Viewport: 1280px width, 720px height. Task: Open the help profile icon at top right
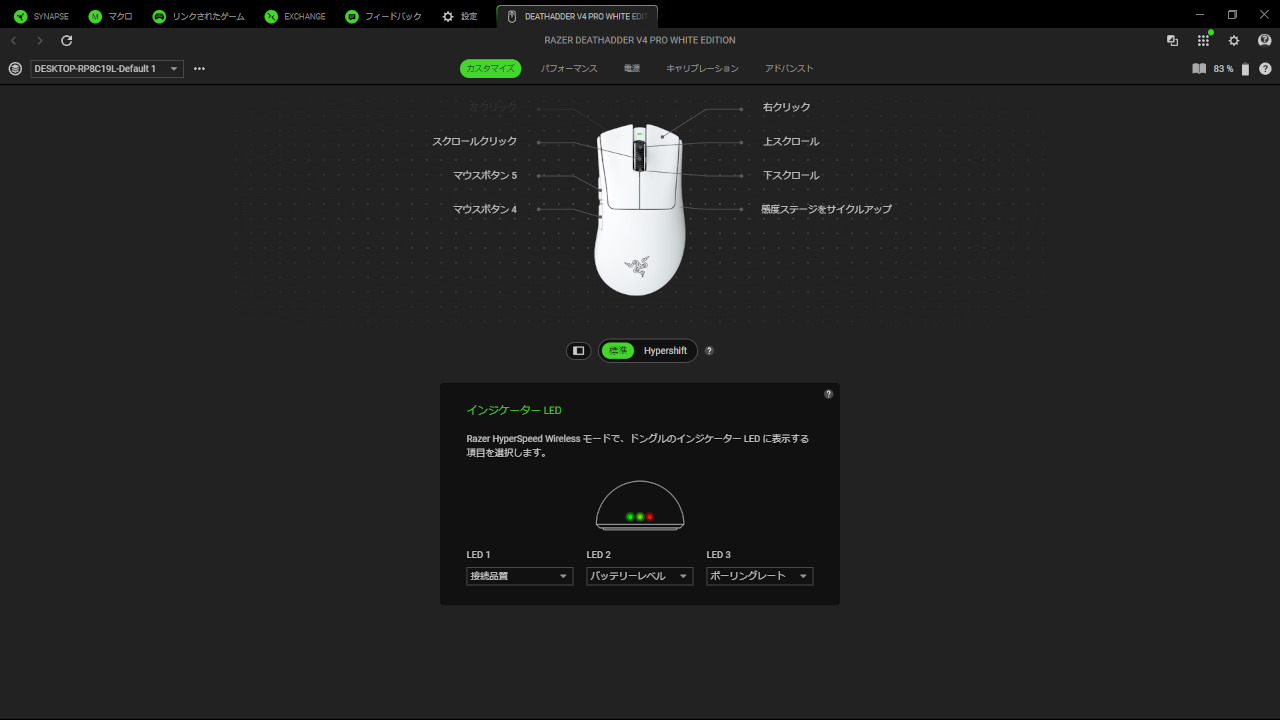(x=1264, y=40)
